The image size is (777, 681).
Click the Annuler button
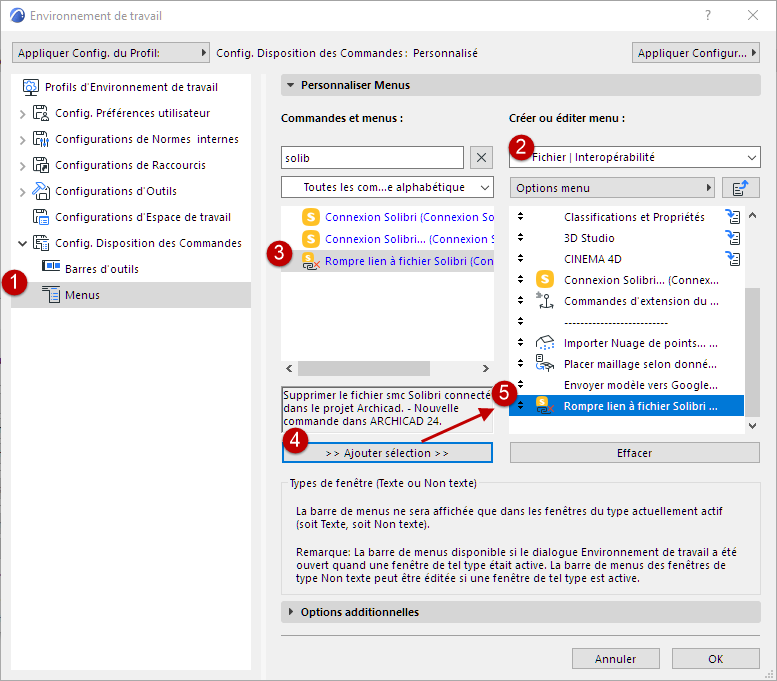pos(615,658)
